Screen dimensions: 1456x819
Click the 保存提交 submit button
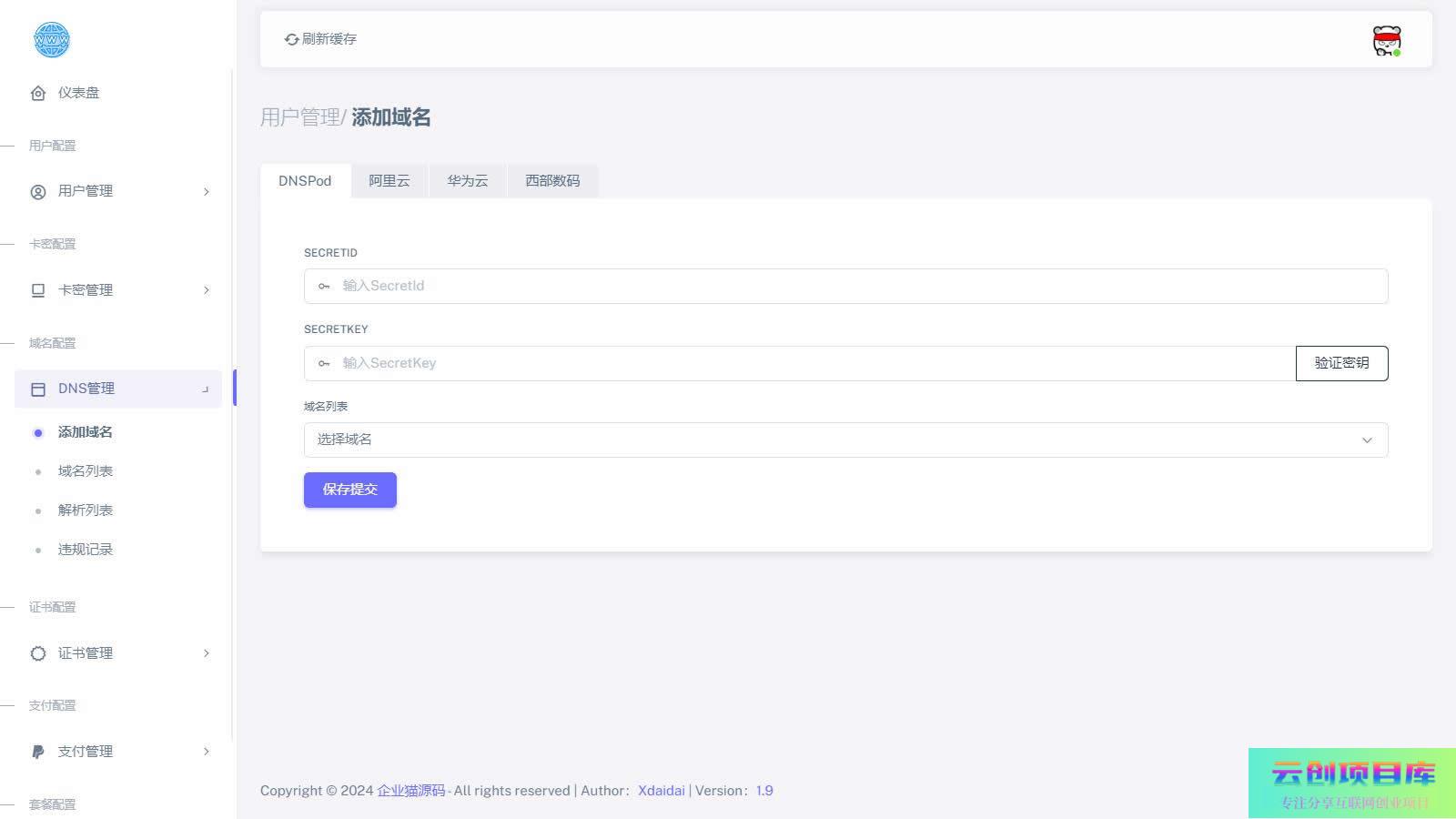pyautogui.click(x=349, y=490)
